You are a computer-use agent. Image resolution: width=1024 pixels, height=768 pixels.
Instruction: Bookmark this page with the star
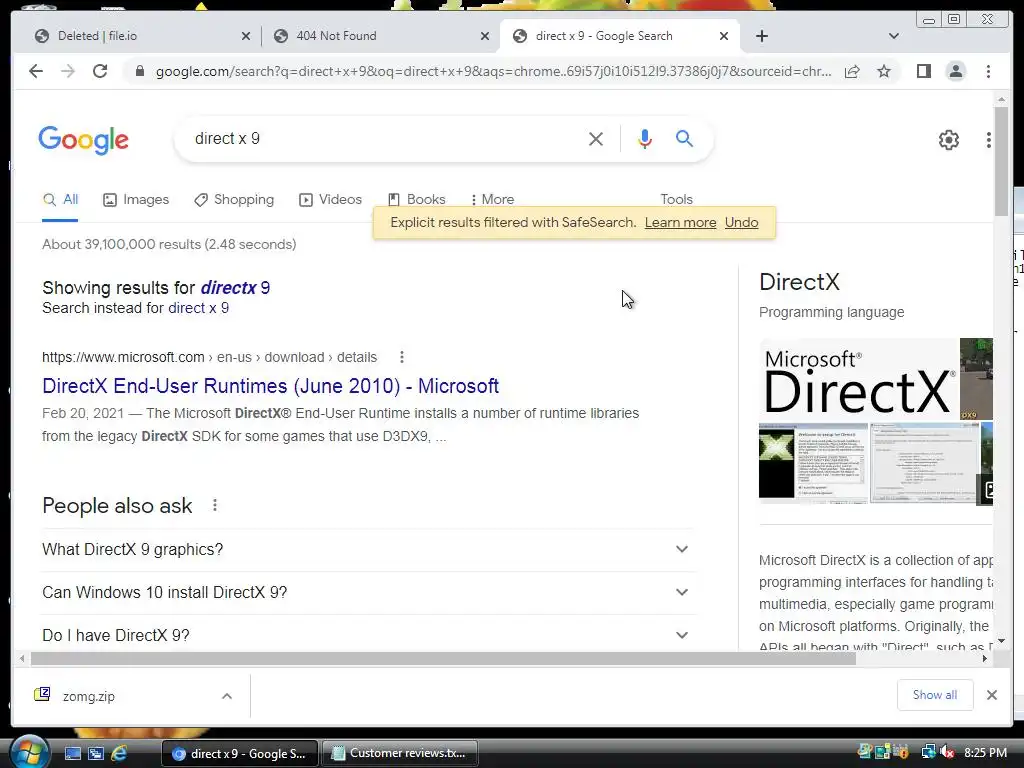click(884, 71)
